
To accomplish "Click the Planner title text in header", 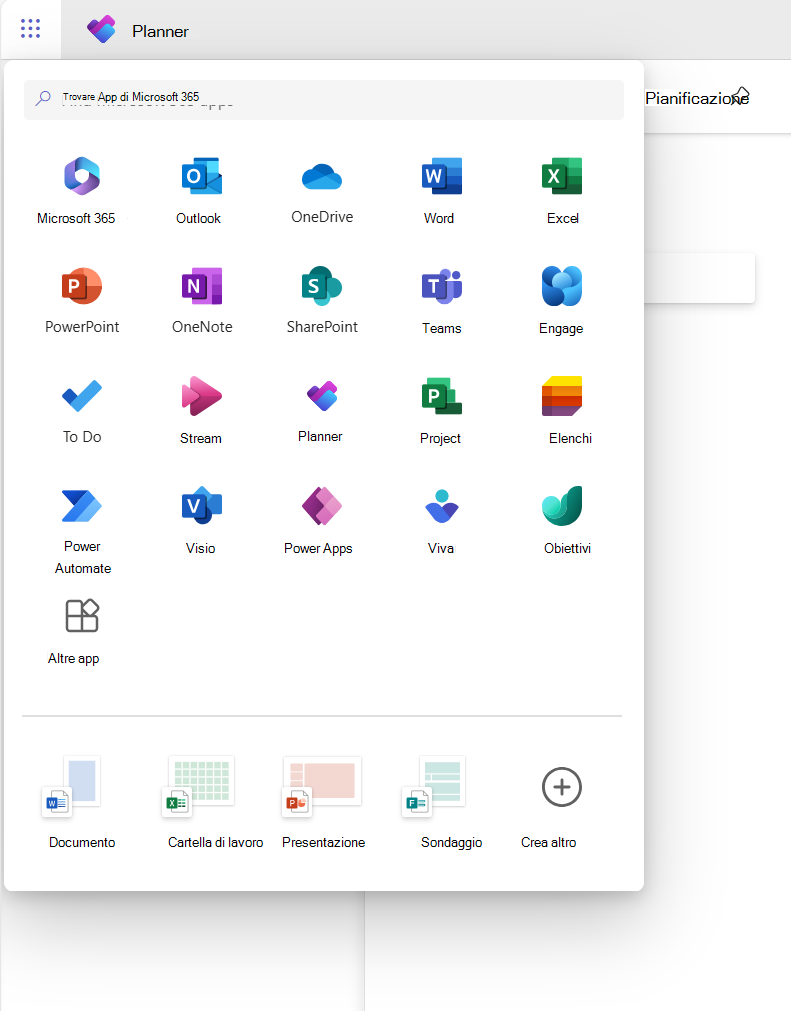I will point(160,31).
